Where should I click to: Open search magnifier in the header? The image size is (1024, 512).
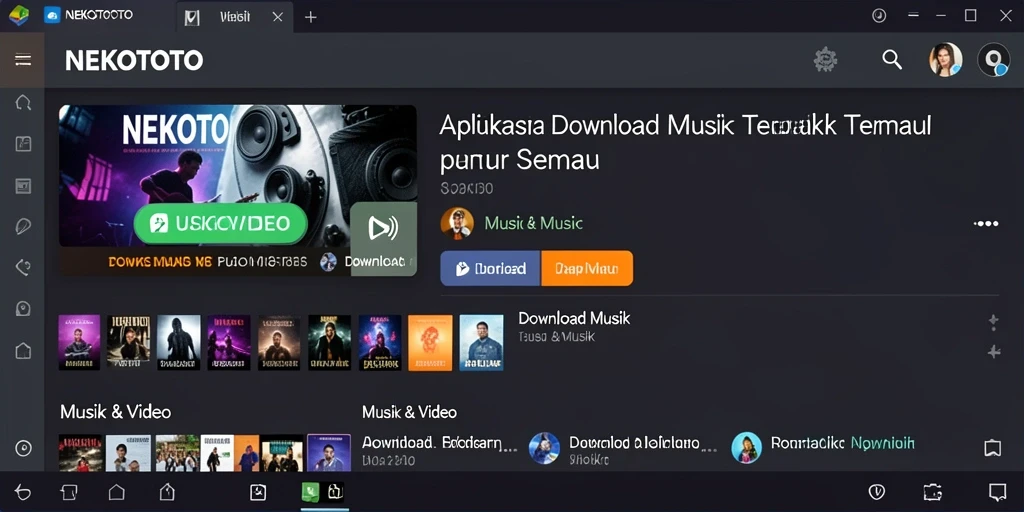pyautogui.click(x=892, y=59)
